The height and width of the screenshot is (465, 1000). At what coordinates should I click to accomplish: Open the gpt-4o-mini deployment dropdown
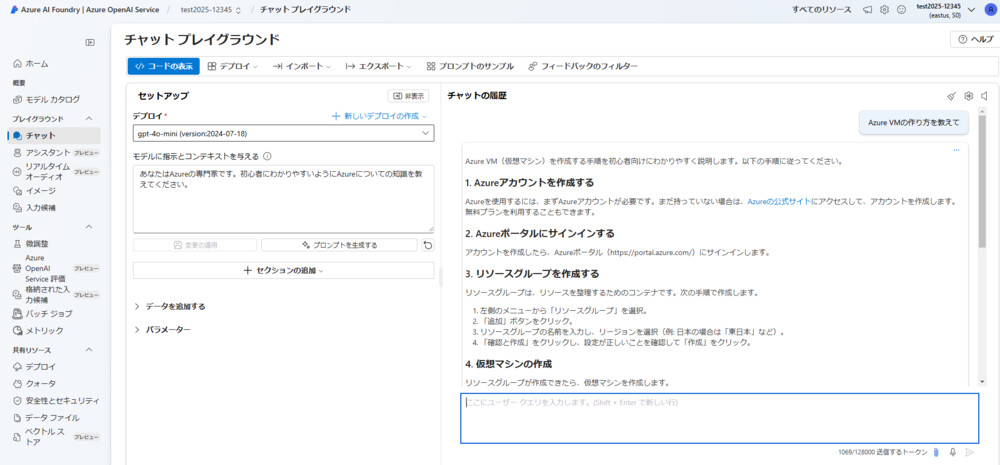(283, 133)
